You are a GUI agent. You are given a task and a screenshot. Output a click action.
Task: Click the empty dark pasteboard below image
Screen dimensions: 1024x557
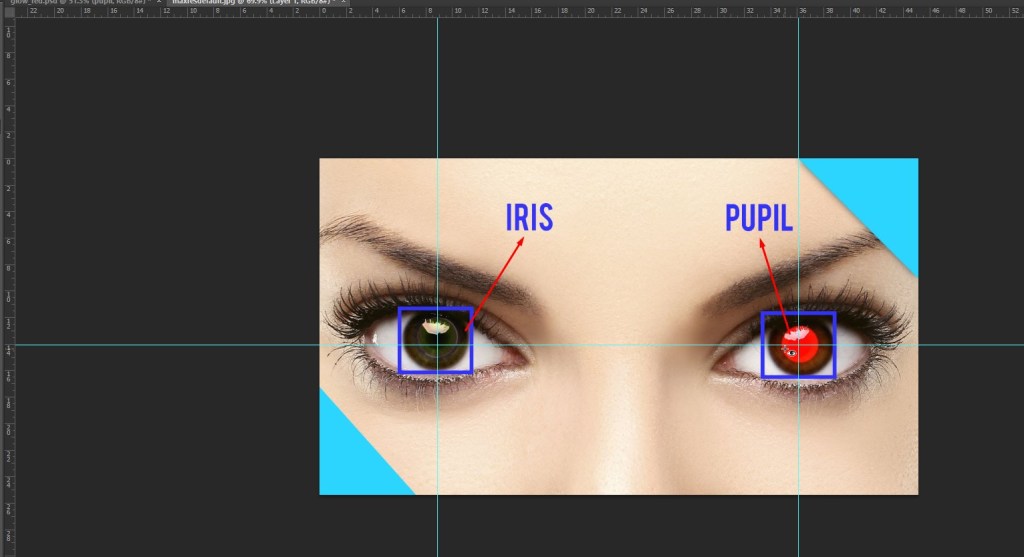click(x=600, y=525)
